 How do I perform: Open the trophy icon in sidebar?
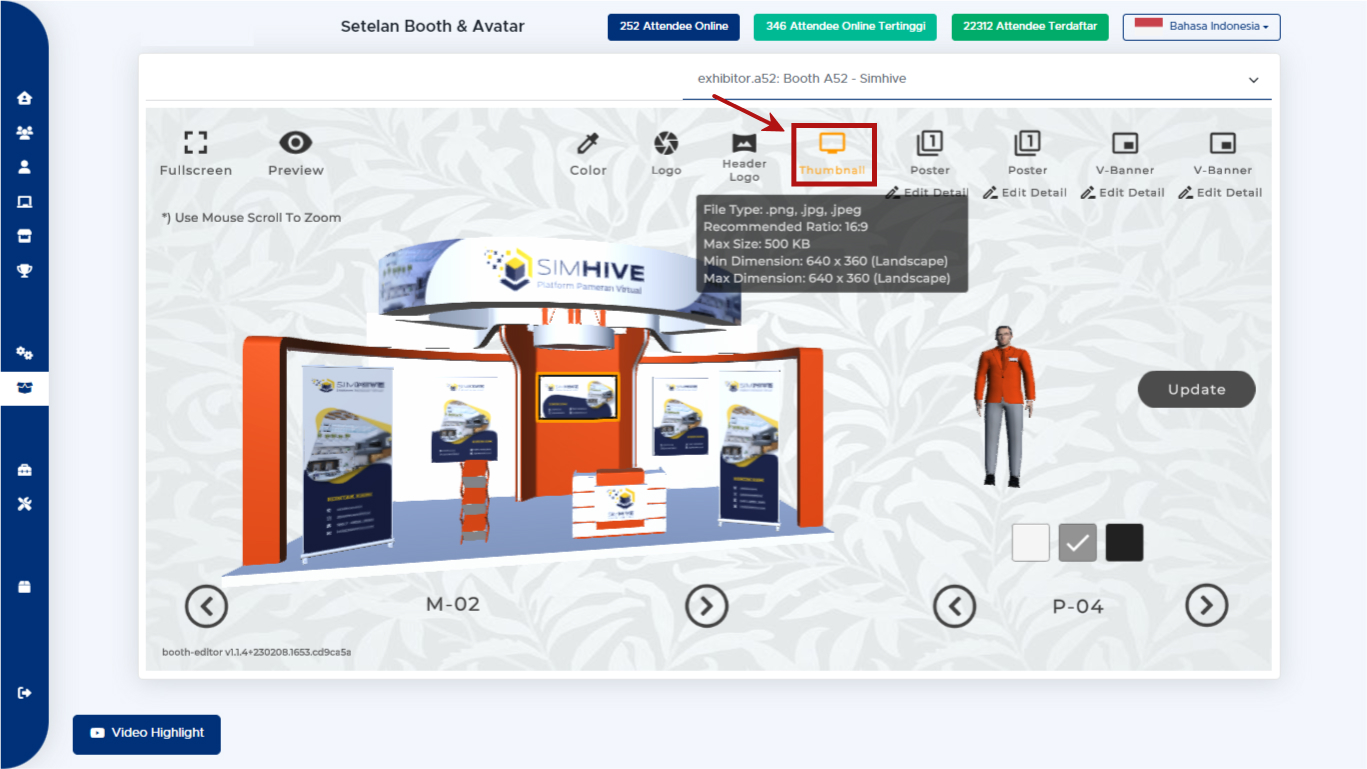(x=24, y=270)
